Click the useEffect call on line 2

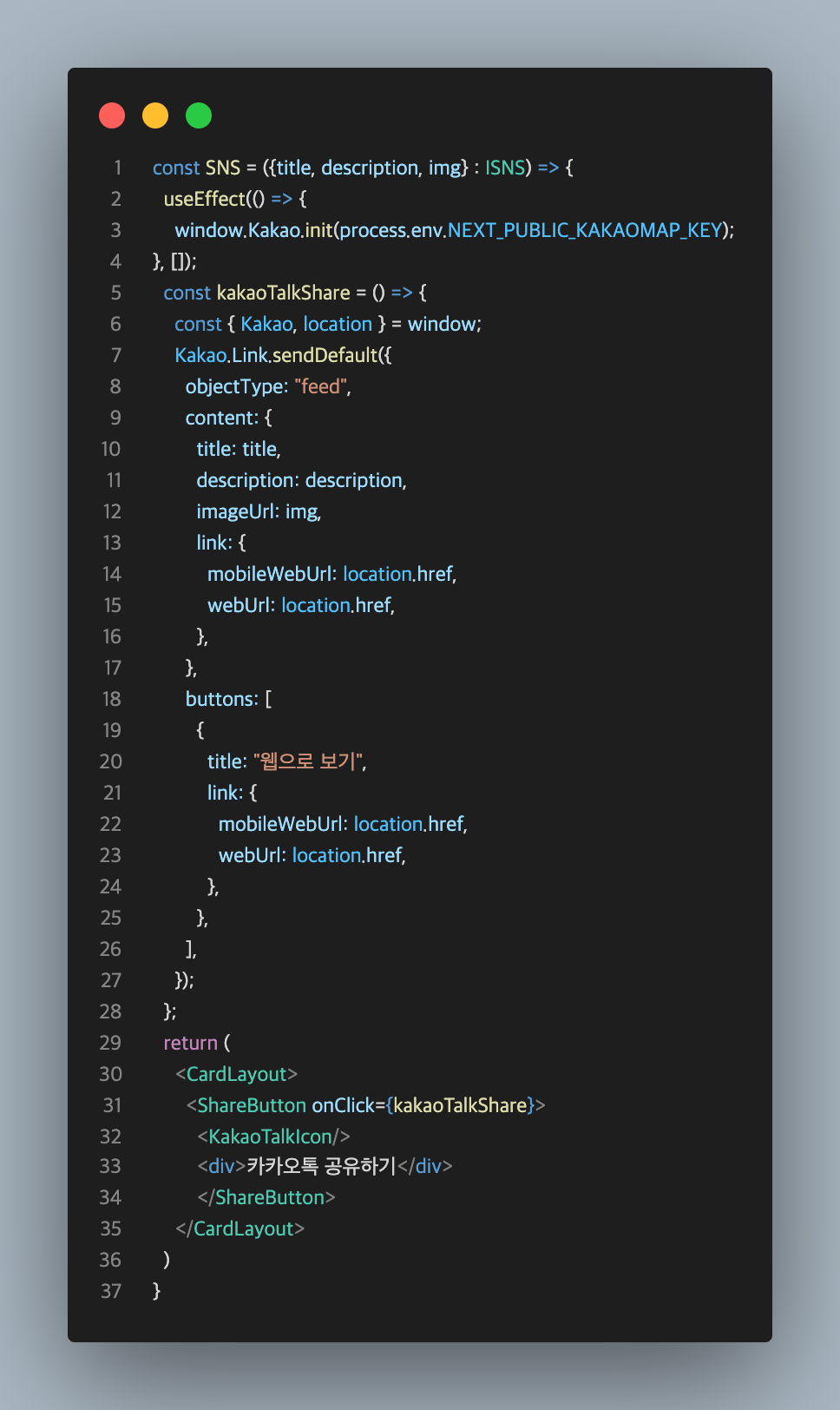205,199
